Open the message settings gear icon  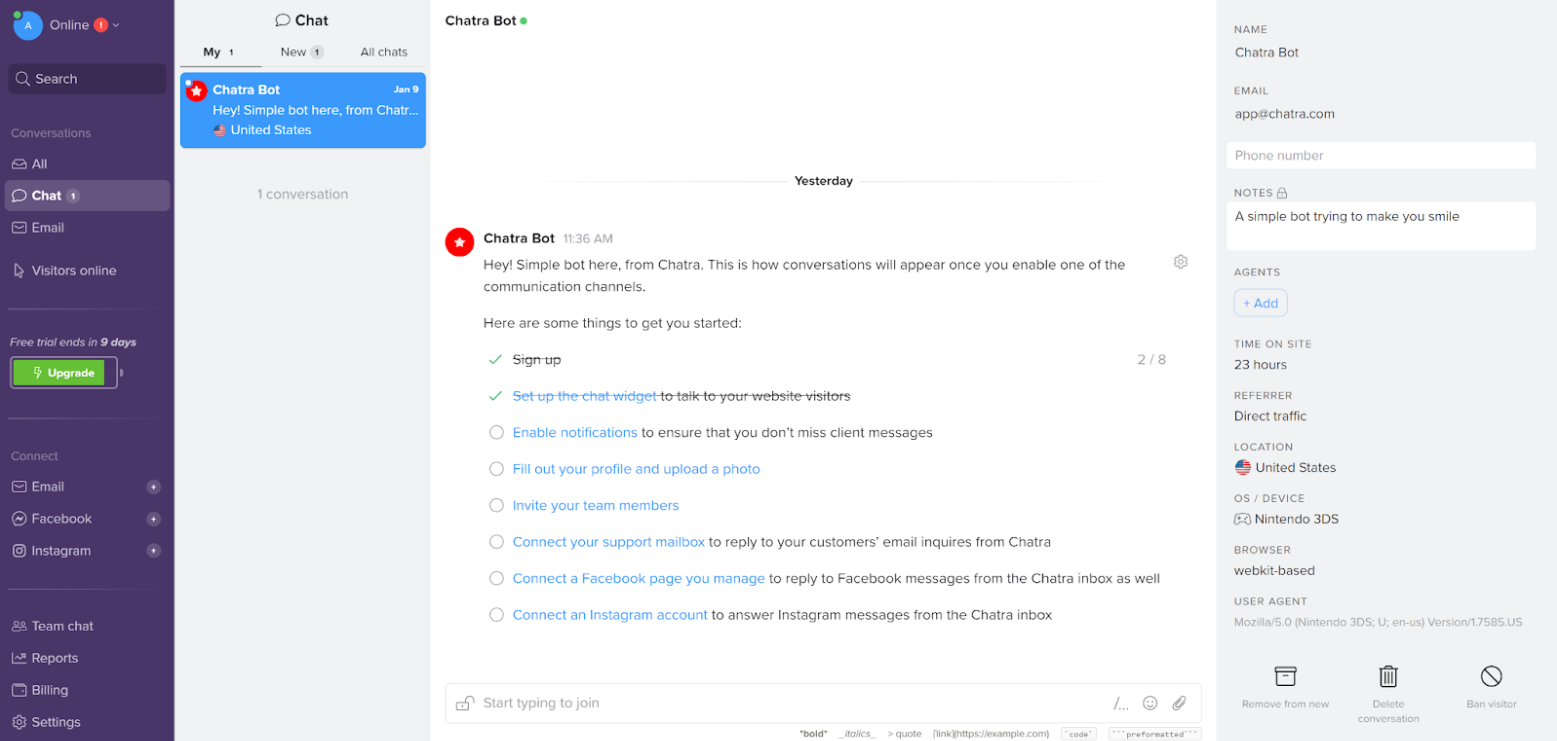click(1180, 262)
